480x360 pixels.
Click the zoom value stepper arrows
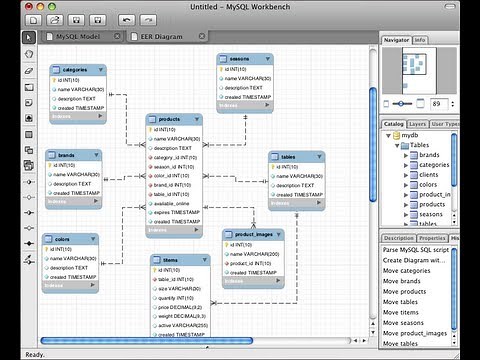[453, 104]
